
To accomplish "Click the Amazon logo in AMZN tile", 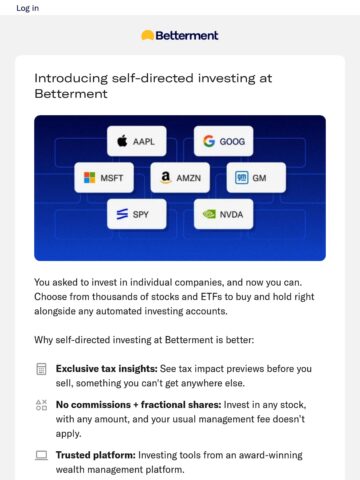I will (x=166, y=178).
